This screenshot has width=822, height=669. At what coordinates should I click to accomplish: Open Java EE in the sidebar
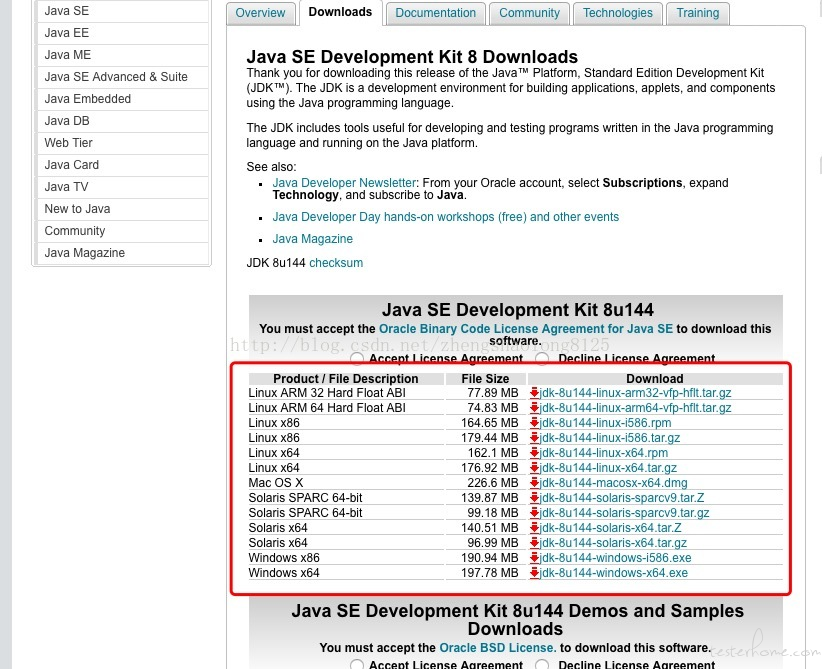(123, 33)
